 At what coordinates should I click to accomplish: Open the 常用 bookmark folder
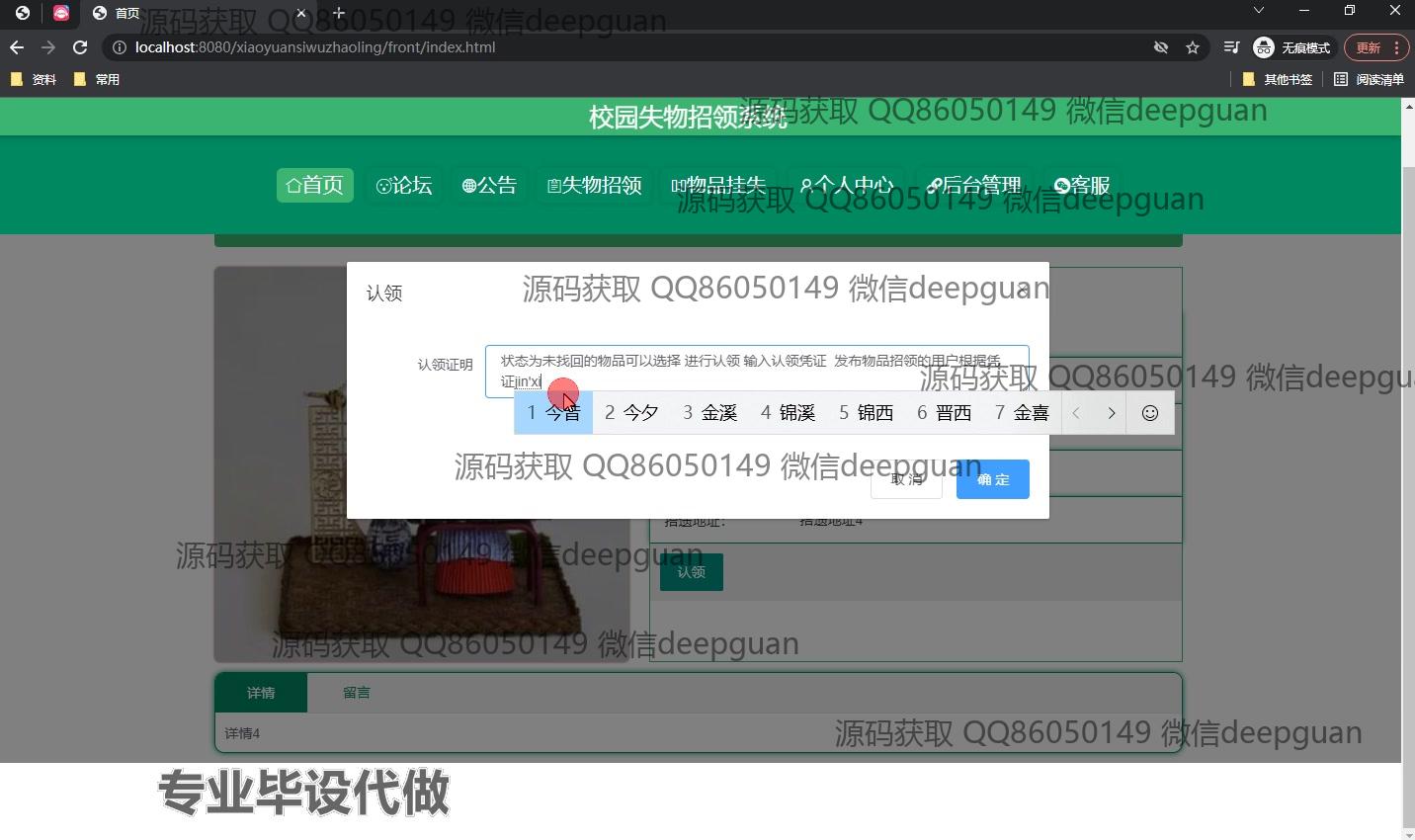coord(97,79)
